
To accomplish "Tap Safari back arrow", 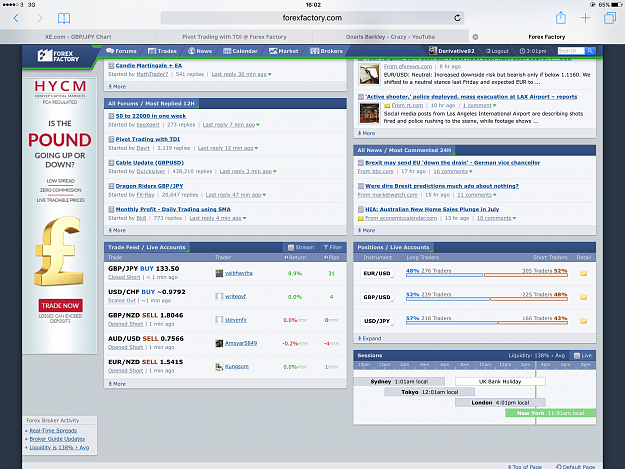I will [16, 18].
